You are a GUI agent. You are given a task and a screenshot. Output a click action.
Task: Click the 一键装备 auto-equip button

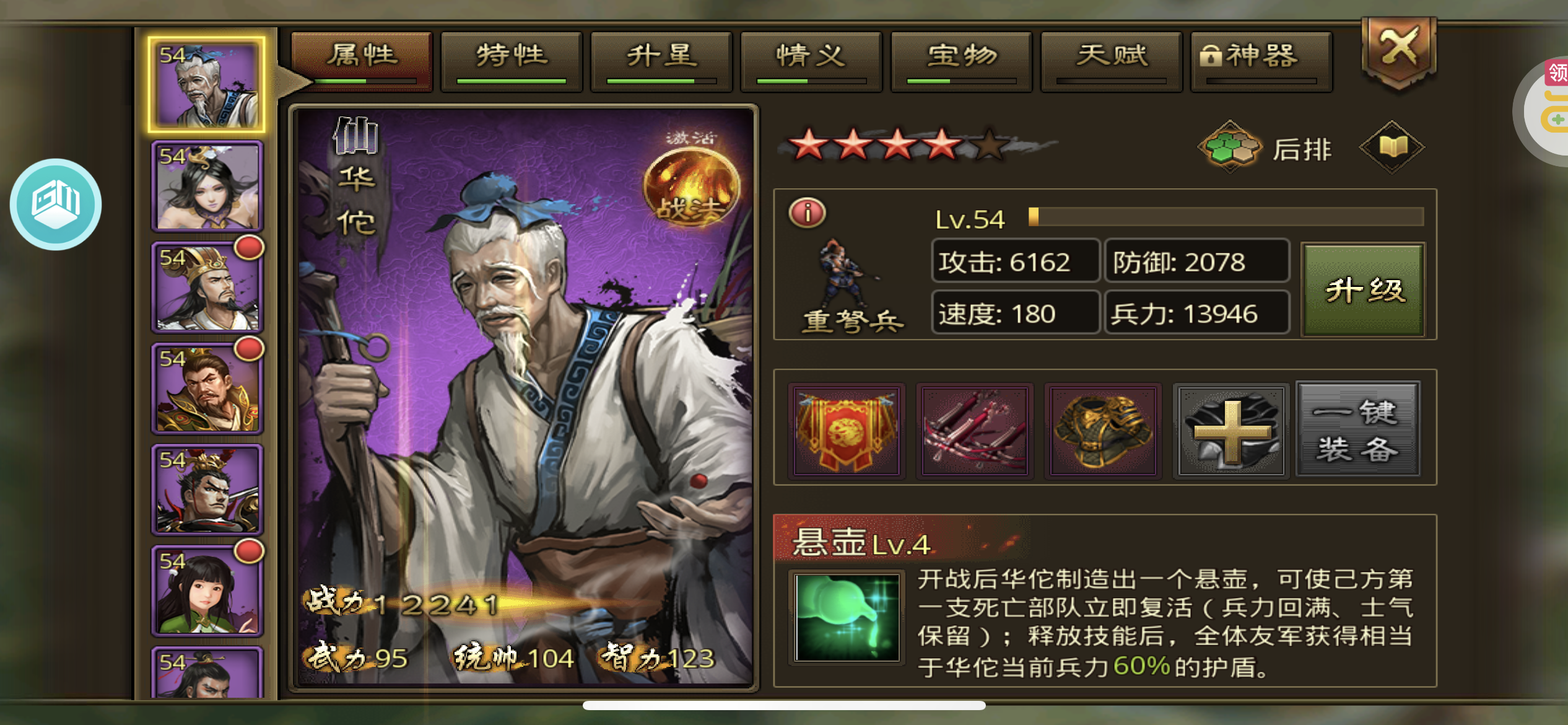[1357, 430]
